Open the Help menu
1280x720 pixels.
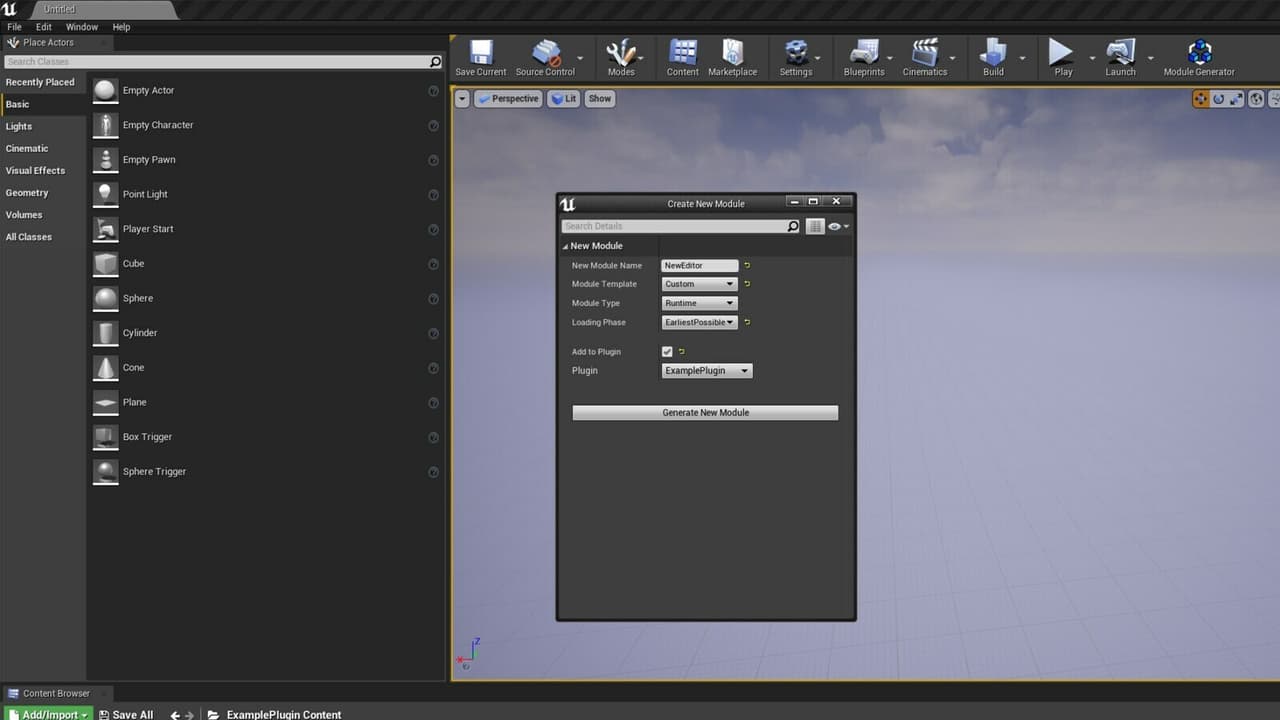point(121,27)
